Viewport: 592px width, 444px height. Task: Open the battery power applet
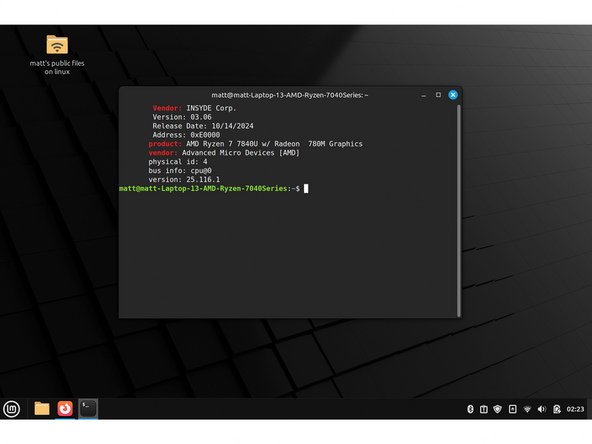pos(557,409)
